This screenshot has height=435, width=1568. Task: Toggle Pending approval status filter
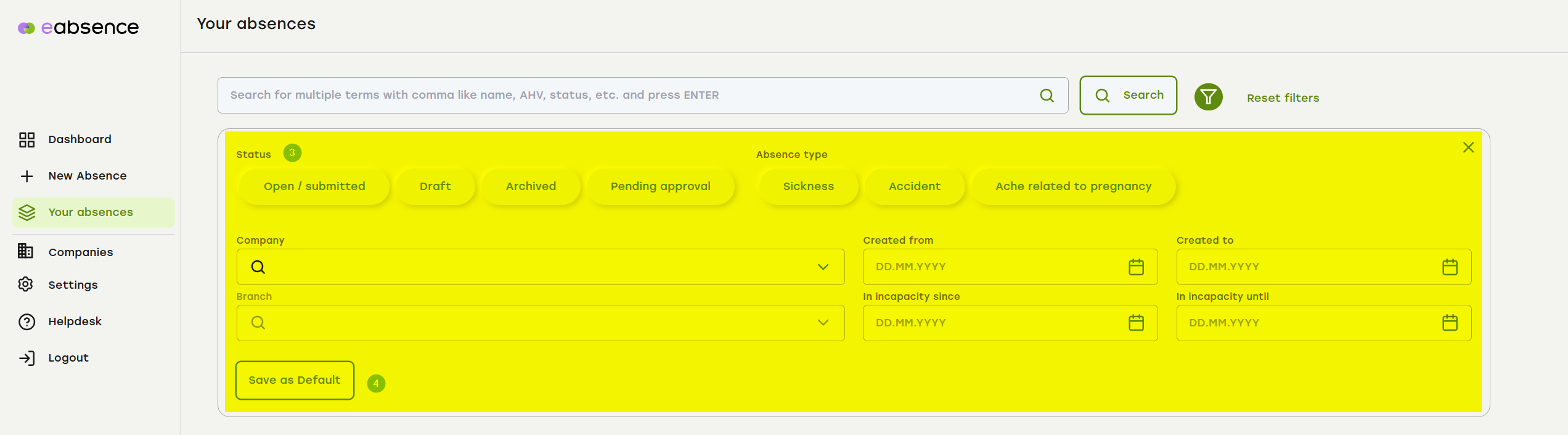(x=660, y=186)
